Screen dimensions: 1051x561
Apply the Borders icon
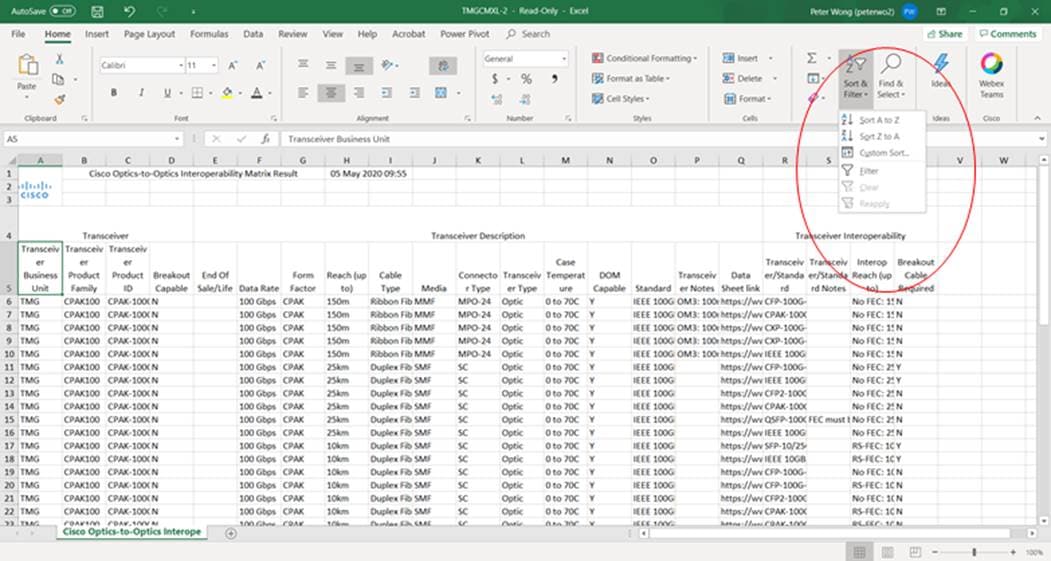(x=197, y=92)
